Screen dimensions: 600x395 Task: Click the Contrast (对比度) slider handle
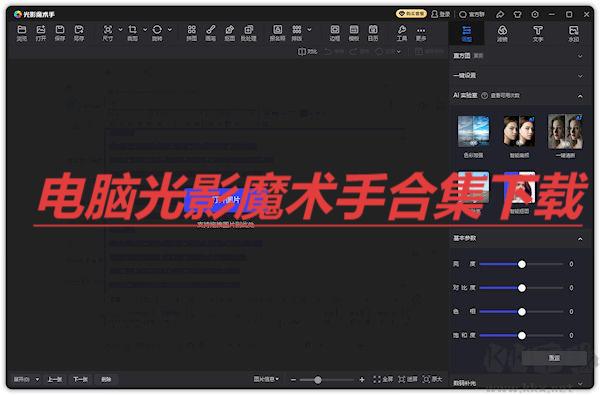point(522,288)
